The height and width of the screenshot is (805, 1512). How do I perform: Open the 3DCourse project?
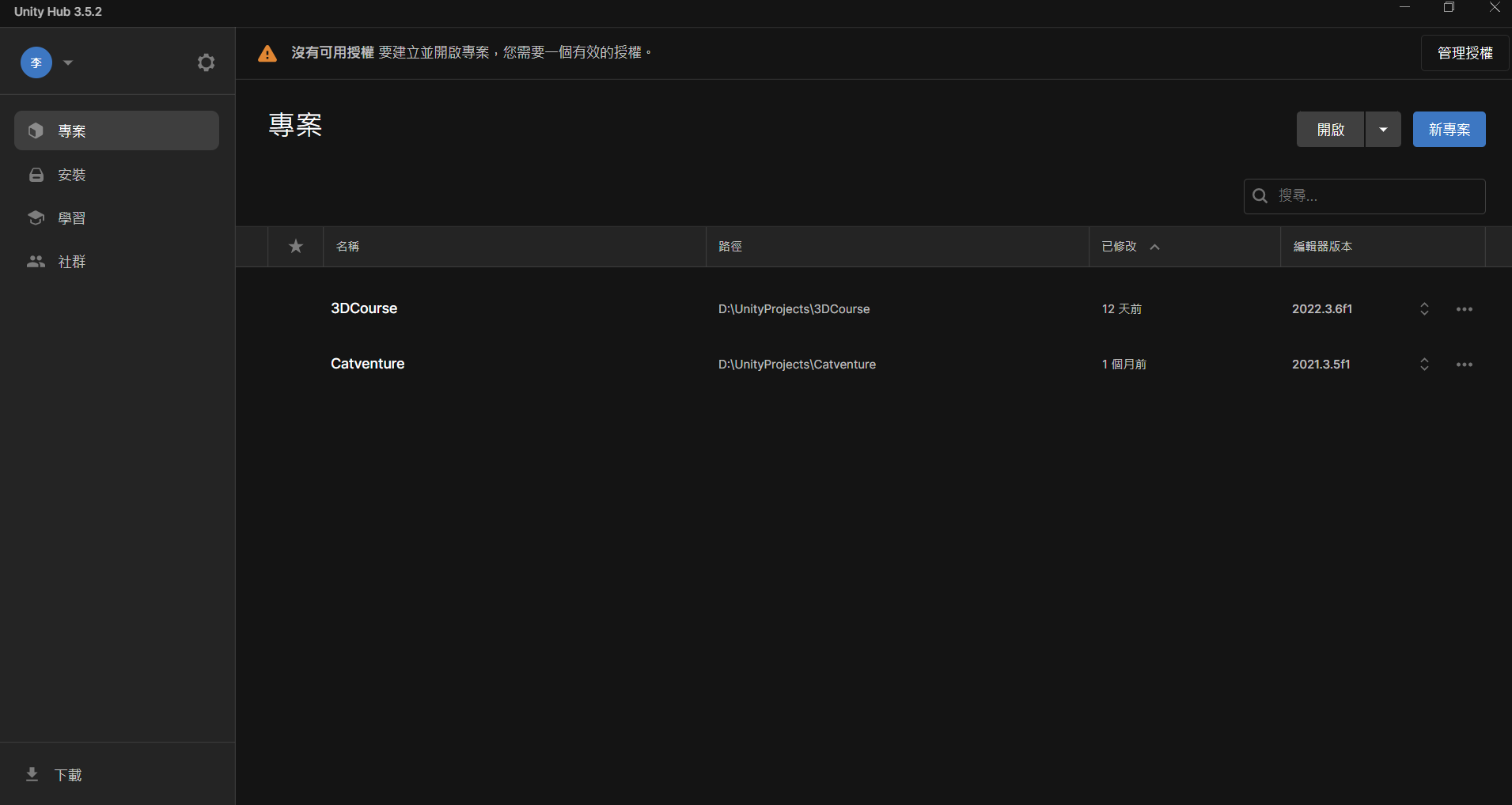pos(364,308)
